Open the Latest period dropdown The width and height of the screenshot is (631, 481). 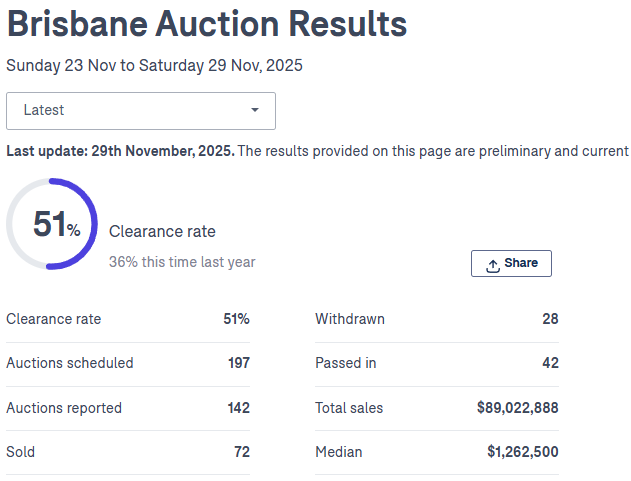click(x=140, y=110)
